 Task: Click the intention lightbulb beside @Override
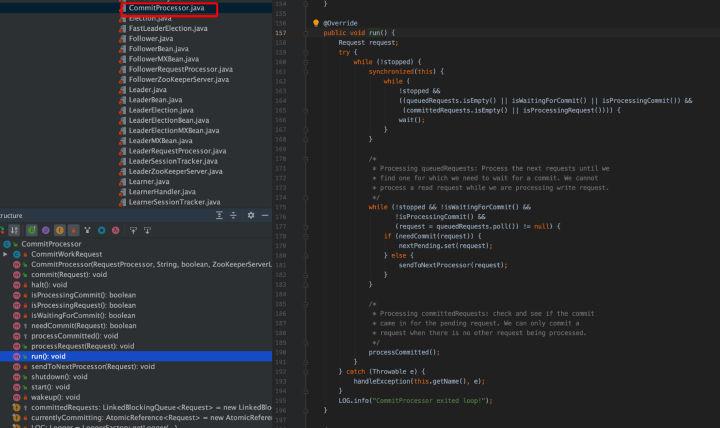point(316,22)
